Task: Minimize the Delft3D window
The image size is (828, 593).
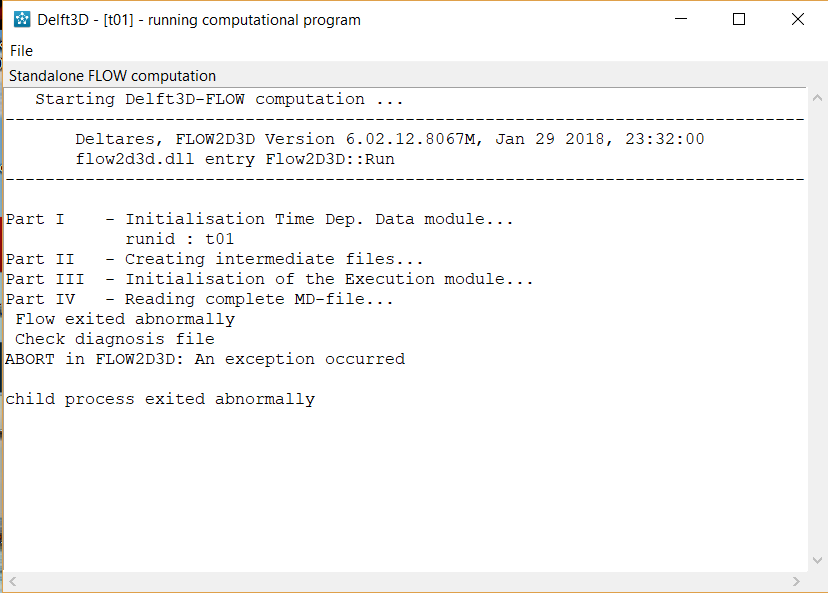Action: click(681, 19)
